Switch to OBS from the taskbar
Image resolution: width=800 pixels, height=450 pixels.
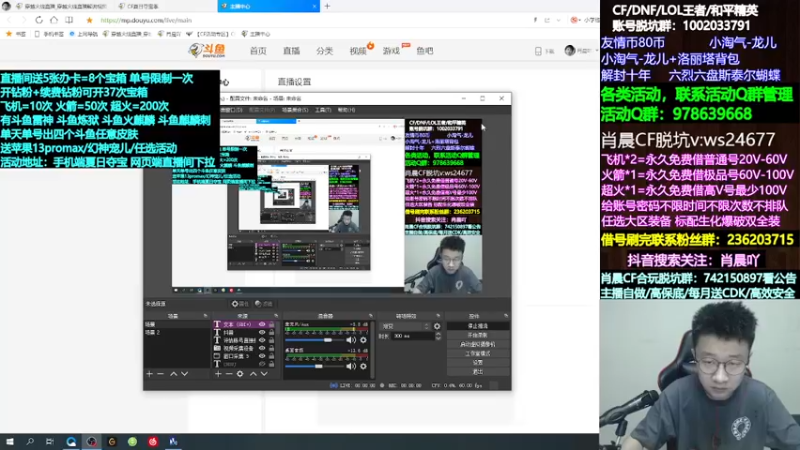pyautogui.click(x=91, y=442)
